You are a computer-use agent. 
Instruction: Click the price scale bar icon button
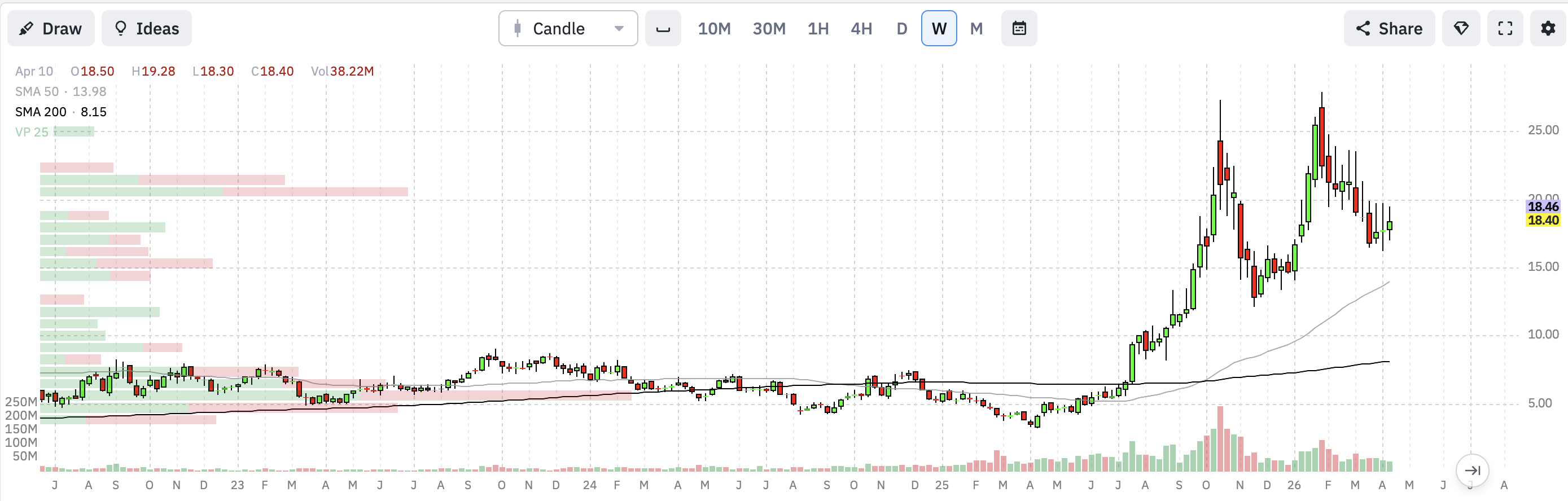663,29
